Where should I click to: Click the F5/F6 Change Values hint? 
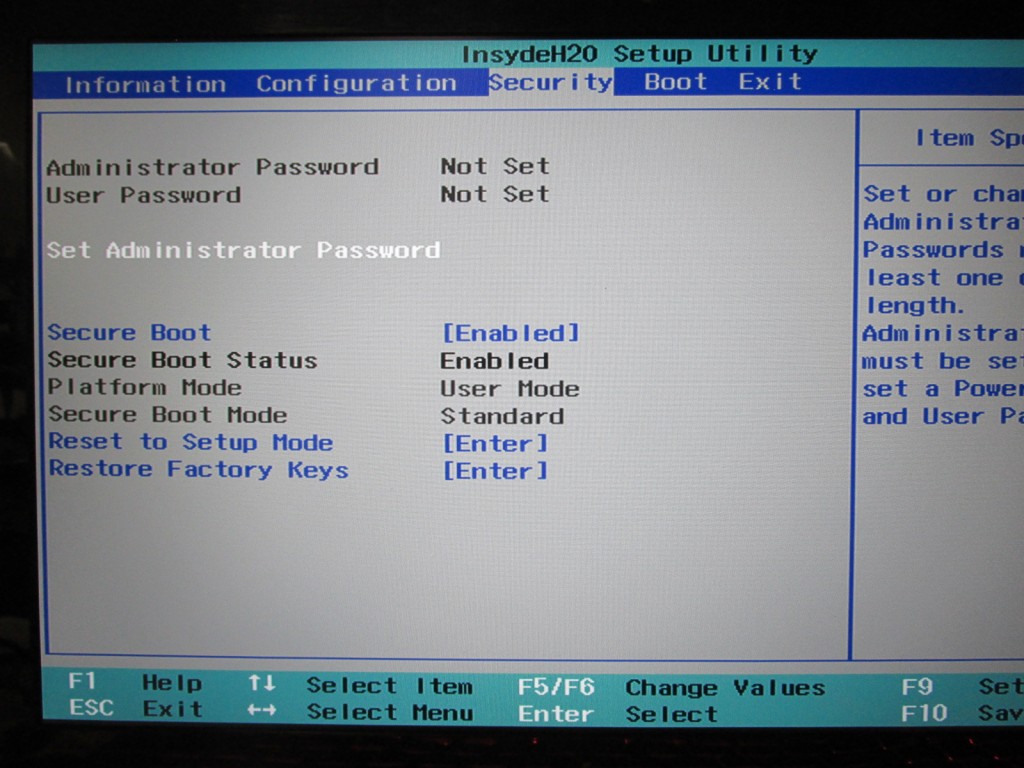tap(671, 687)
